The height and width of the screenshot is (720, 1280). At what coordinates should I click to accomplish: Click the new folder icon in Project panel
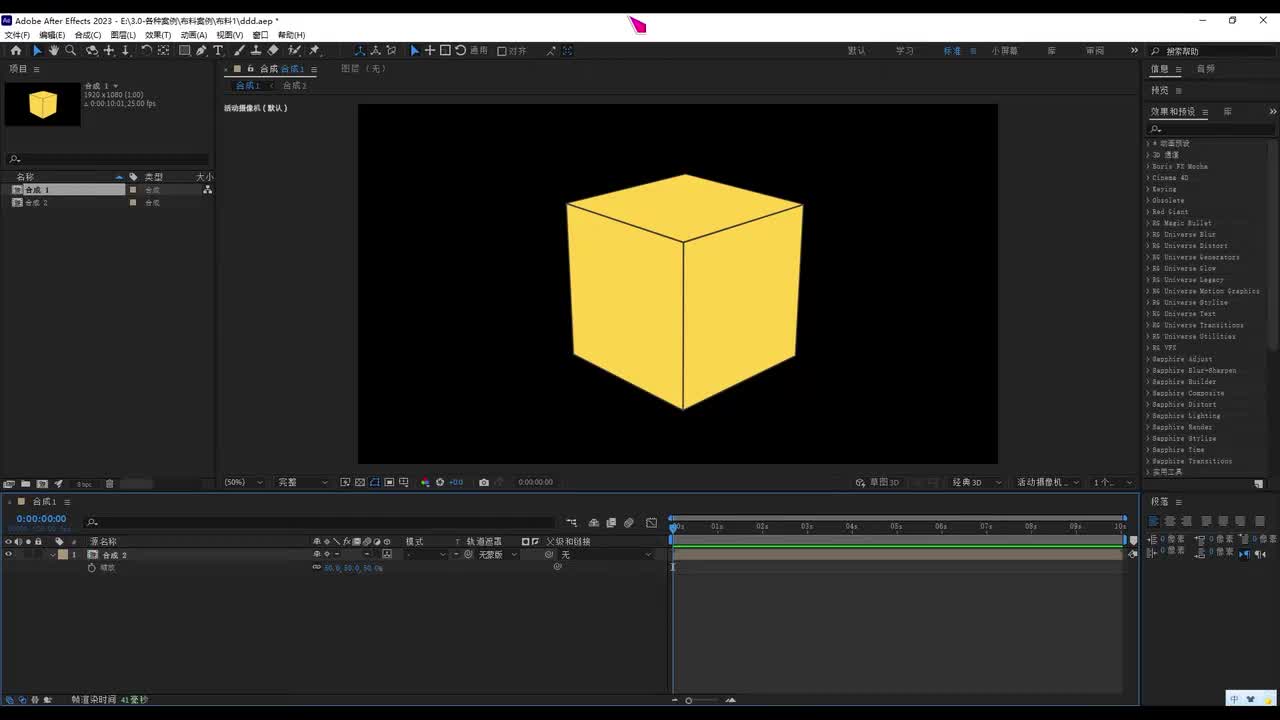coord(26,484)
